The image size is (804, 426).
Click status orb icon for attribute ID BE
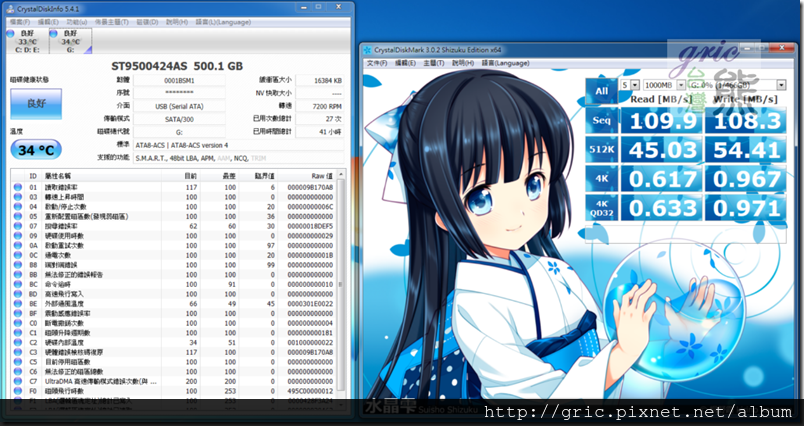click(18, 304)
